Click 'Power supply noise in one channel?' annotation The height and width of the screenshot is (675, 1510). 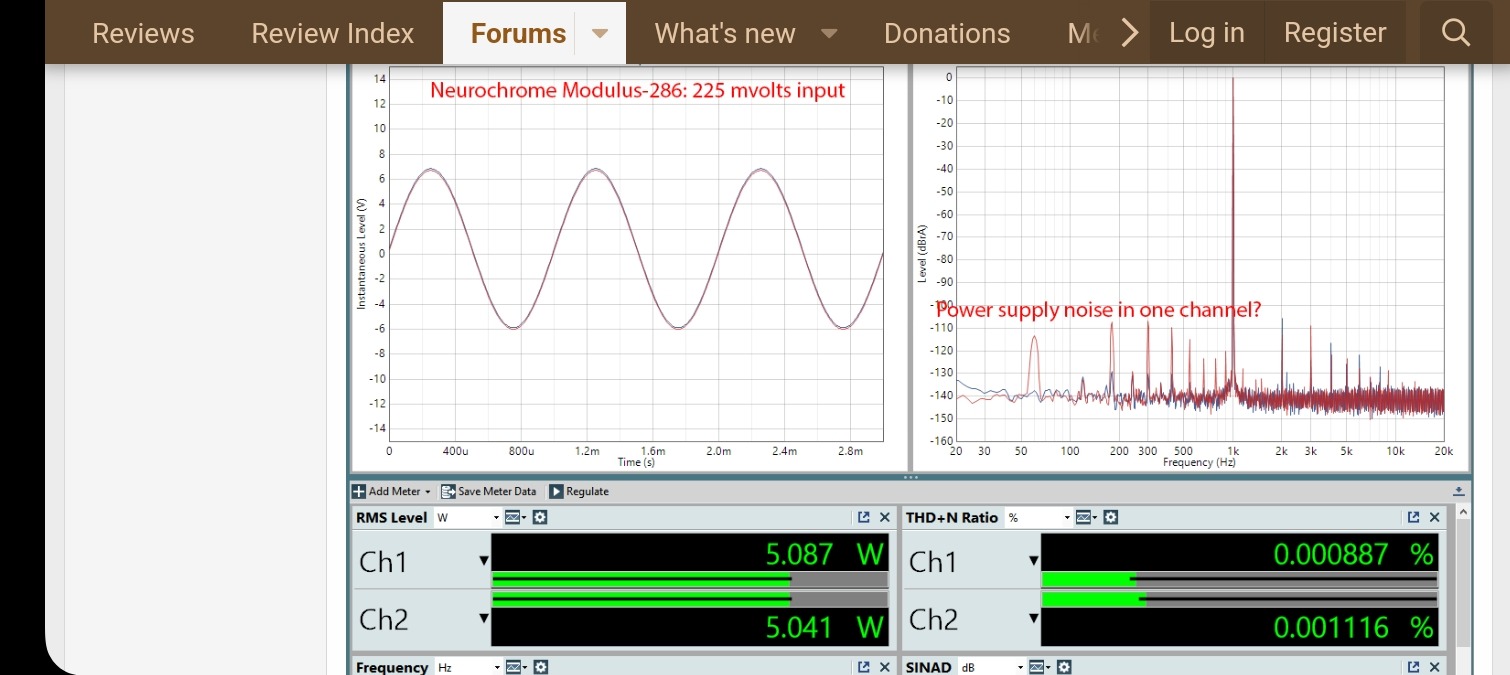tap(1098, 310)
